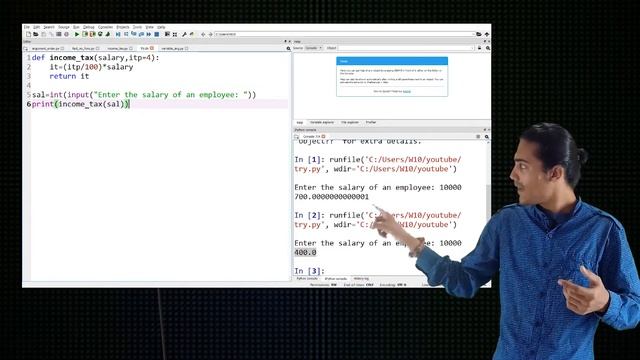Click the debug Continue icon
This screenshot has width=640, height=360.
pyautogui.click(x=149, y=34)
